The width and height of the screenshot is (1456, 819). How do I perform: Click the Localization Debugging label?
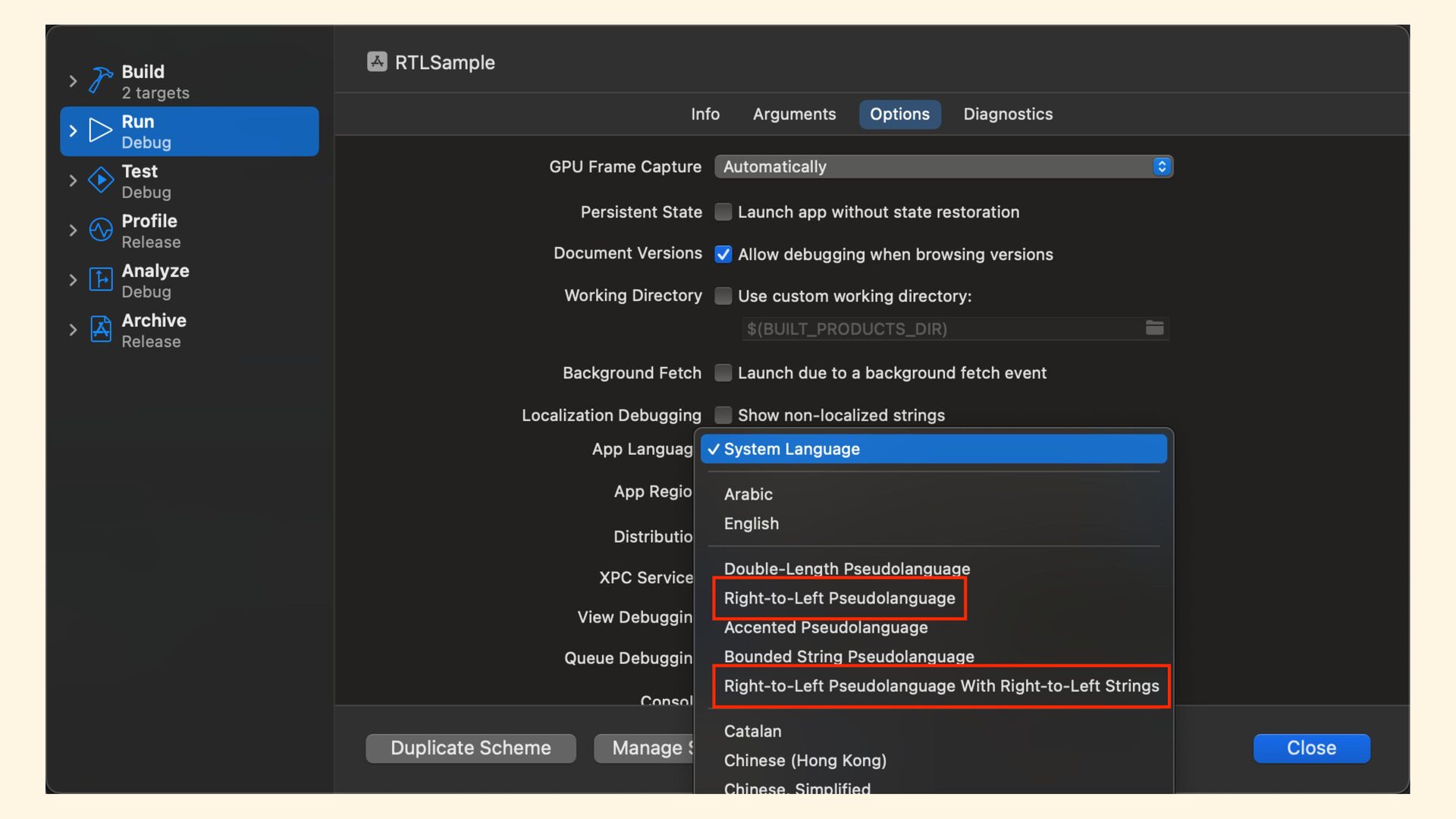(x=611, y=416)
